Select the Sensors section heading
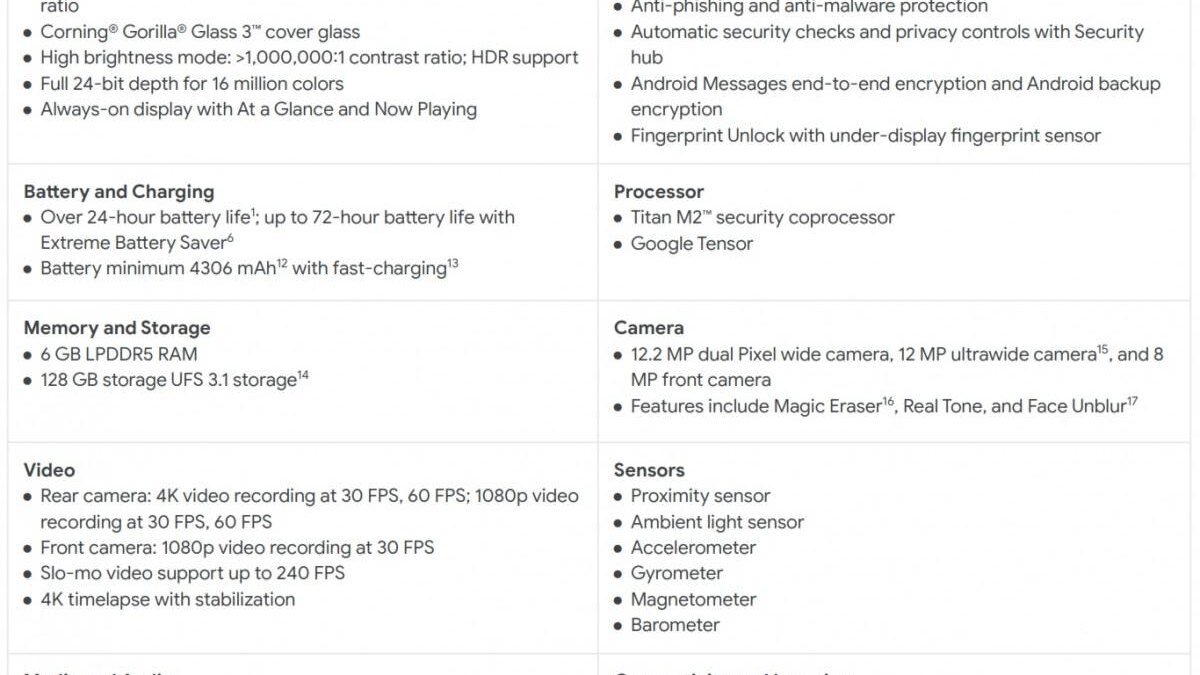 click(649, 470)
